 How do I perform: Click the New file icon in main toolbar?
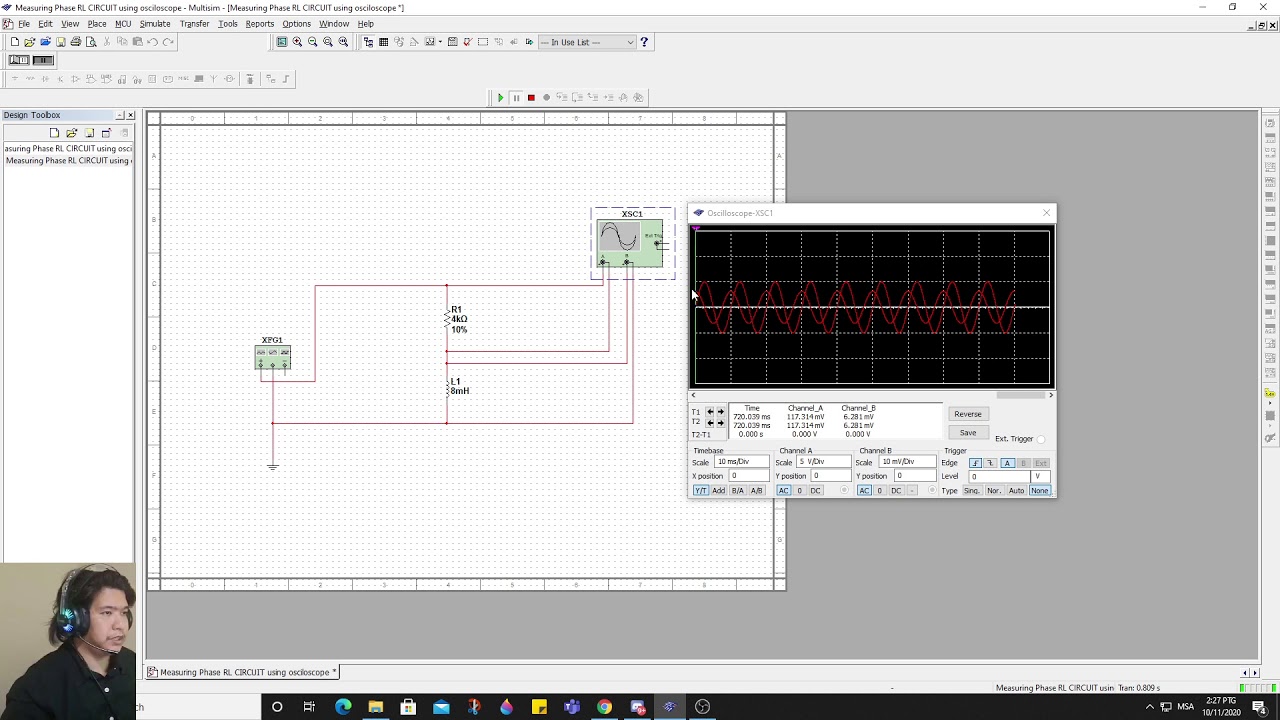click(15, 42)
